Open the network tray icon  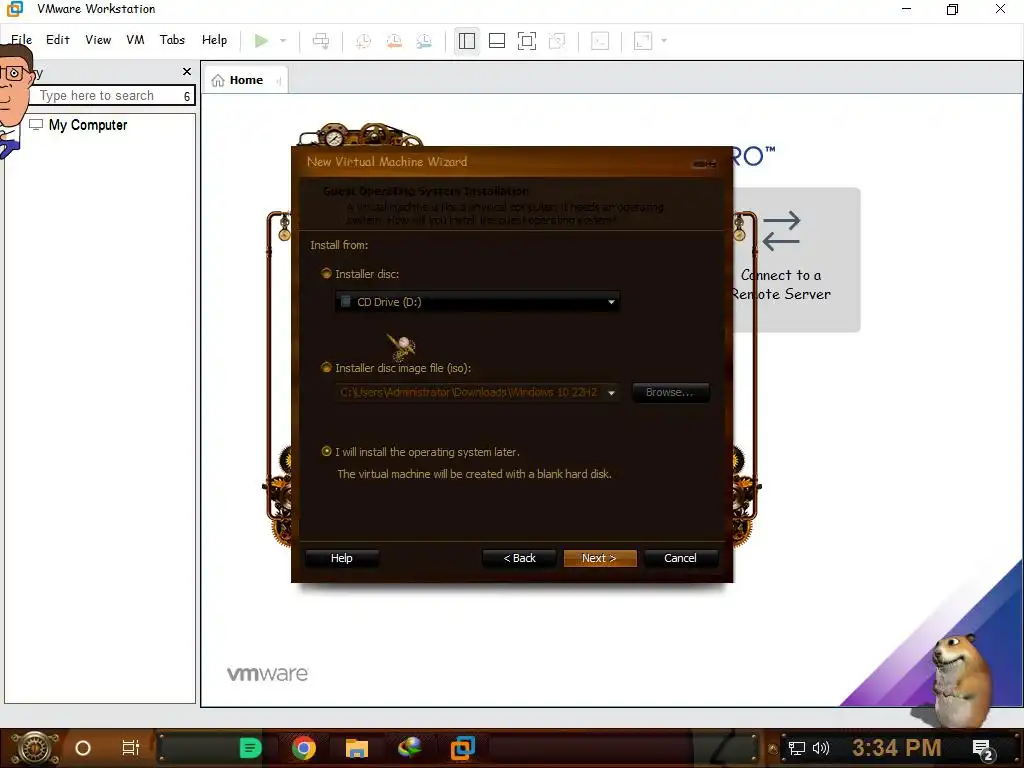797,748
